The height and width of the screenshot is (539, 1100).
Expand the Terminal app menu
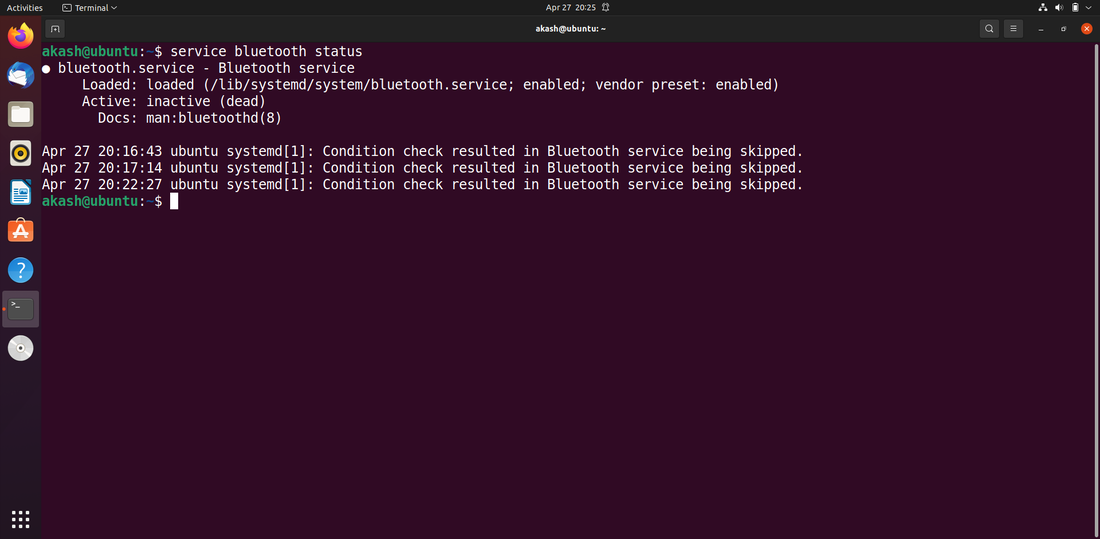click(x=89, y=8)
